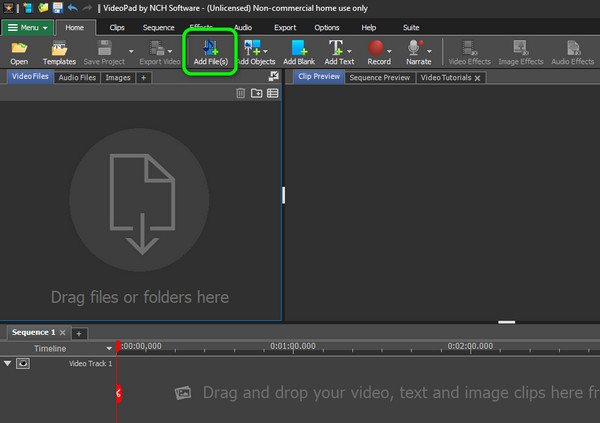Viewport: 600px width, 423px height.
Task: Create a new folder in the file bin
Action: click(x=256, y=93)
